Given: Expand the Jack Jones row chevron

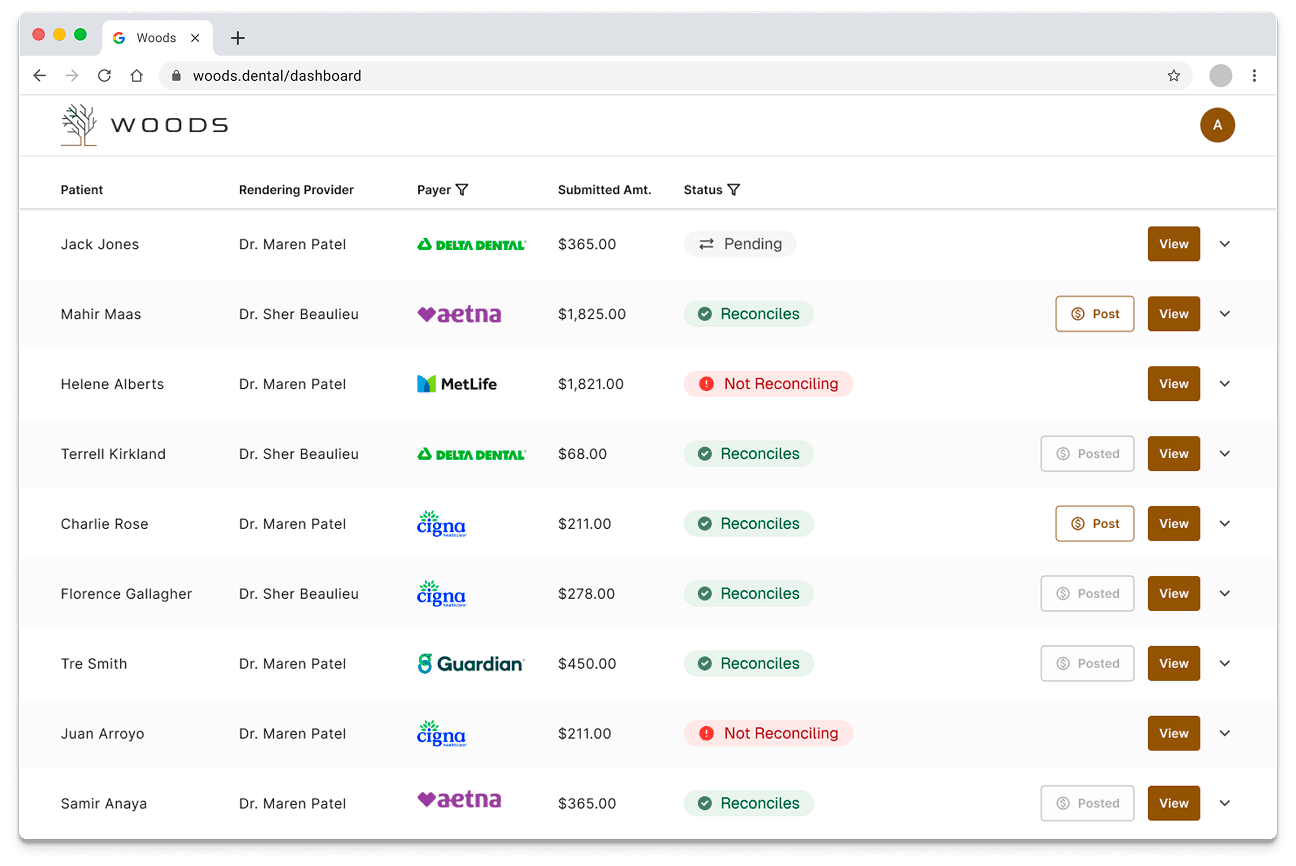Looking at the screenshot, I should point(1224,243).
